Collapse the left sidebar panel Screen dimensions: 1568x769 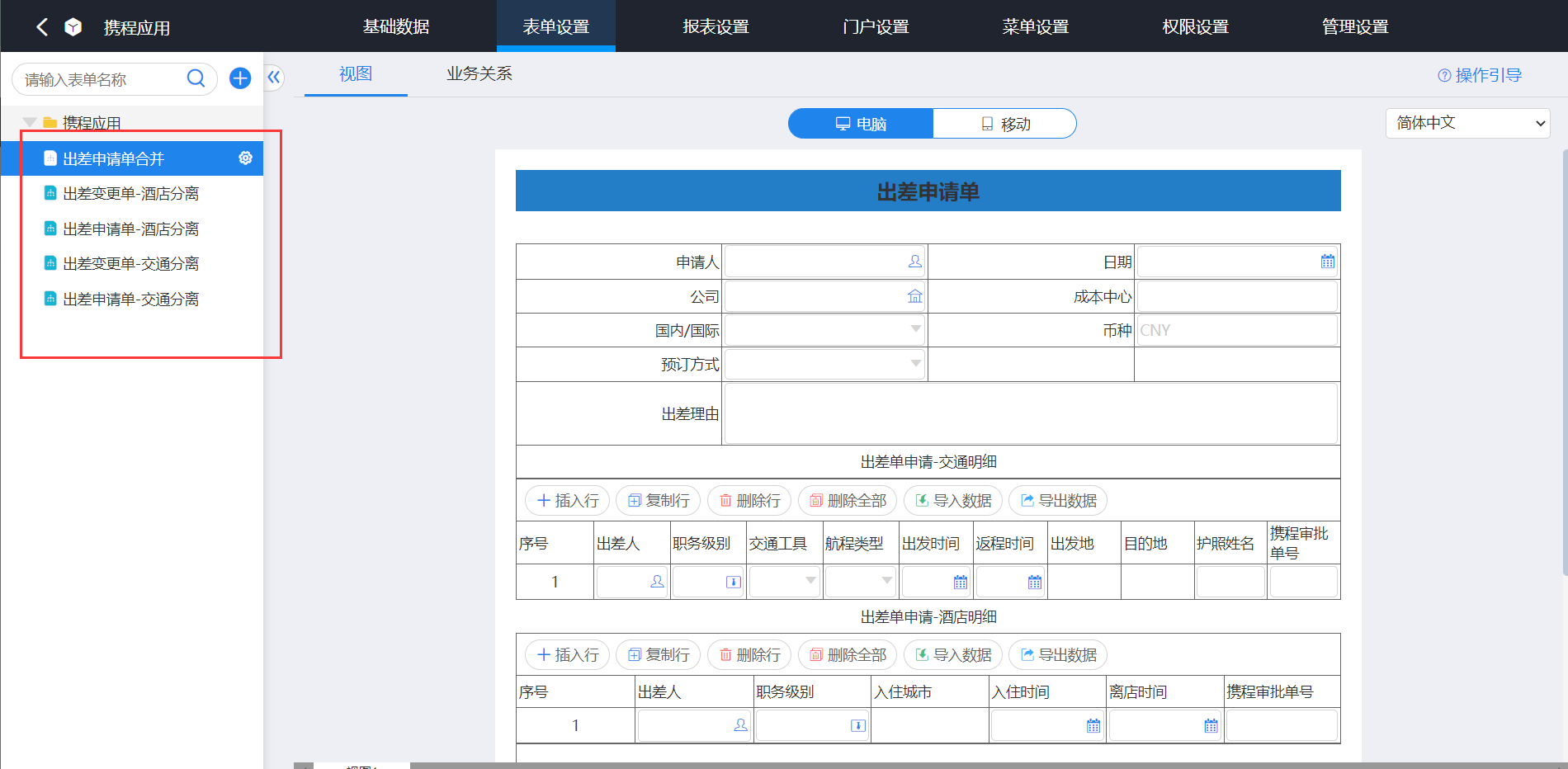(274, 78)
